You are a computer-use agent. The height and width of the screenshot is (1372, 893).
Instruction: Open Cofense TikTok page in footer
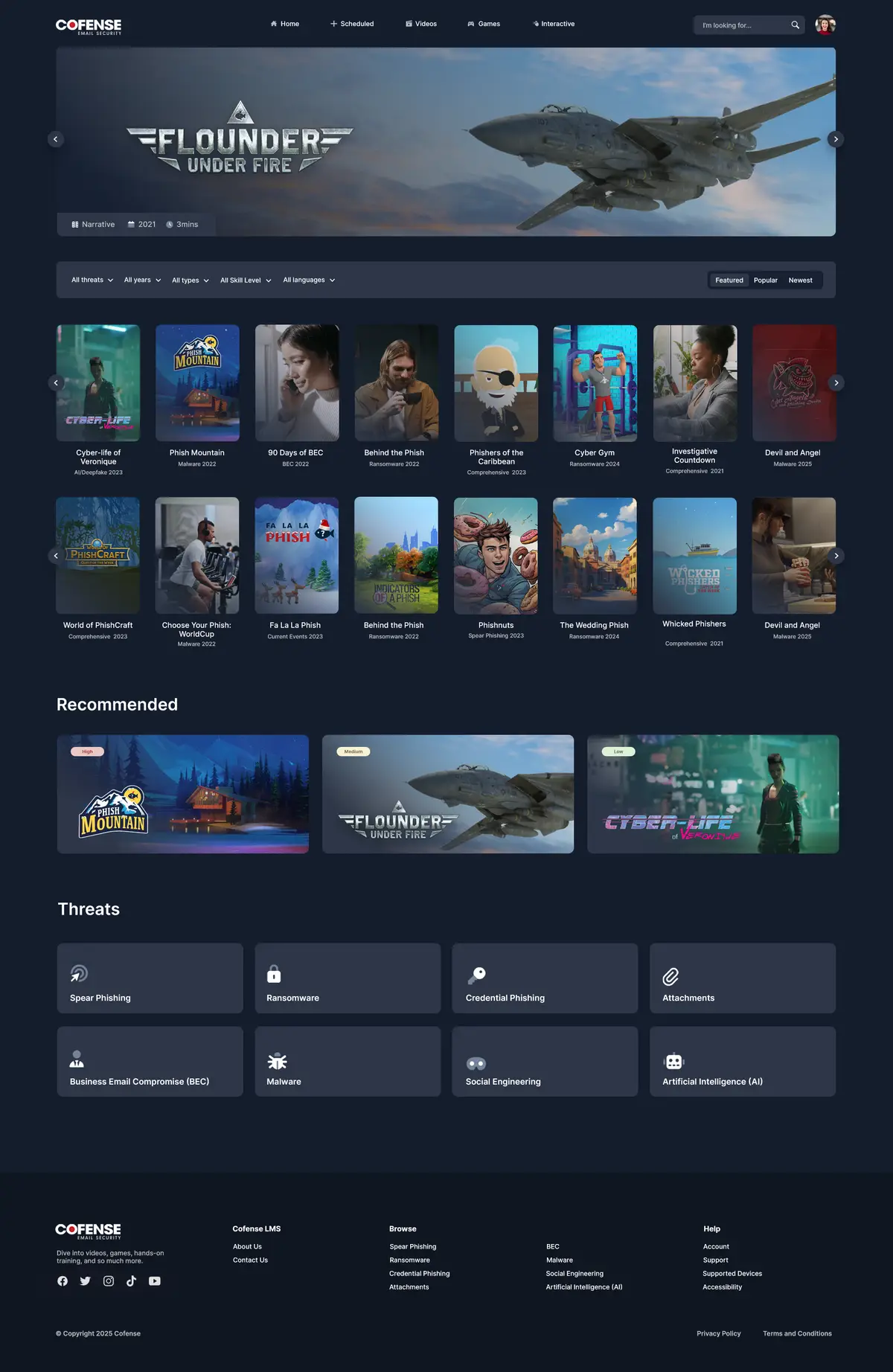(131, 1281)
